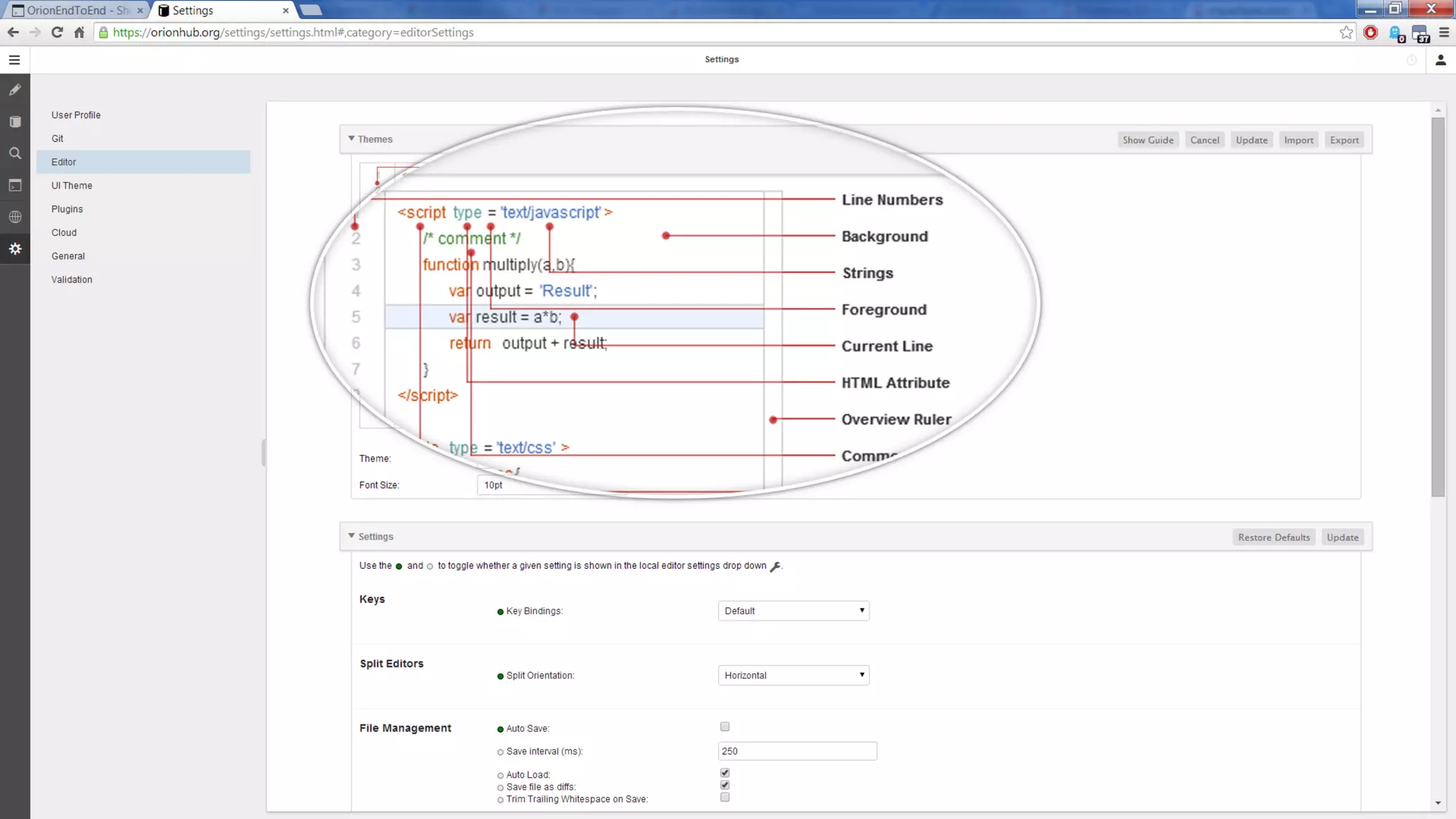Click the settings gear sidebar icon

tap(15, 249)
